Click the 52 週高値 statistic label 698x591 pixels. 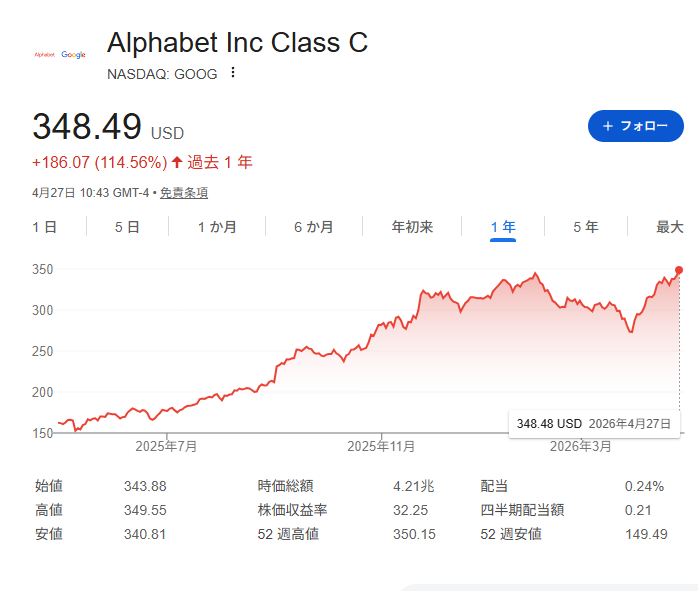(x=288, y=534)
